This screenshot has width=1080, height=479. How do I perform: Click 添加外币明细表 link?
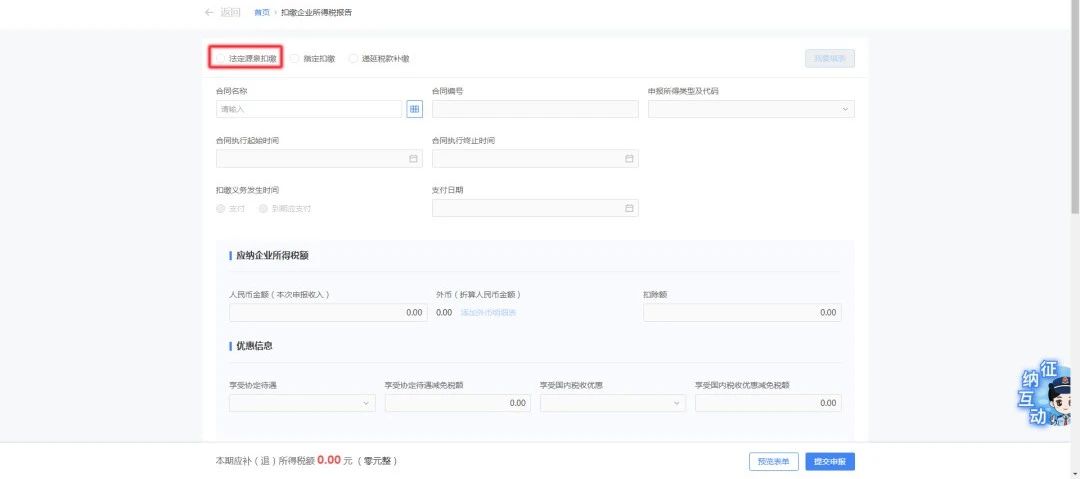[488, 312]
